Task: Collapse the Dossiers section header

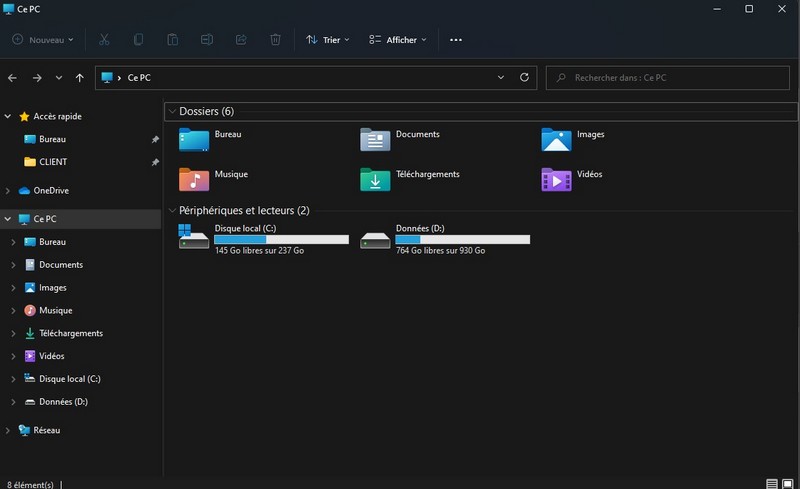Action: pos(171,111)
